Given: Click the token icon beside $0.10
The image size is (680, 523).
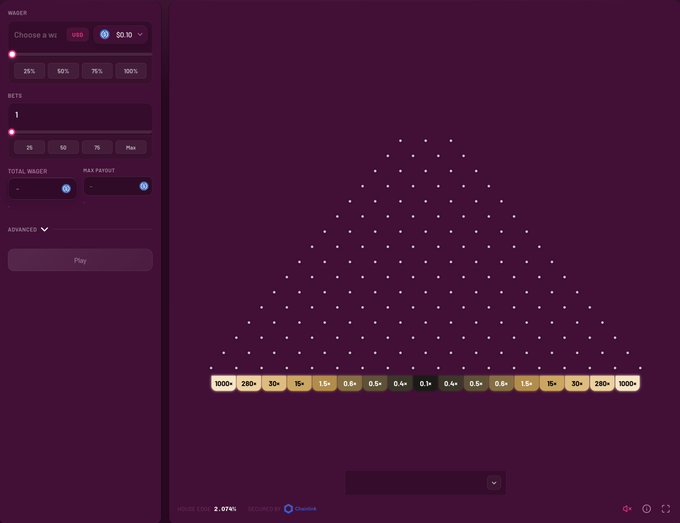Looking at the screenshot, I should point(105,34).
